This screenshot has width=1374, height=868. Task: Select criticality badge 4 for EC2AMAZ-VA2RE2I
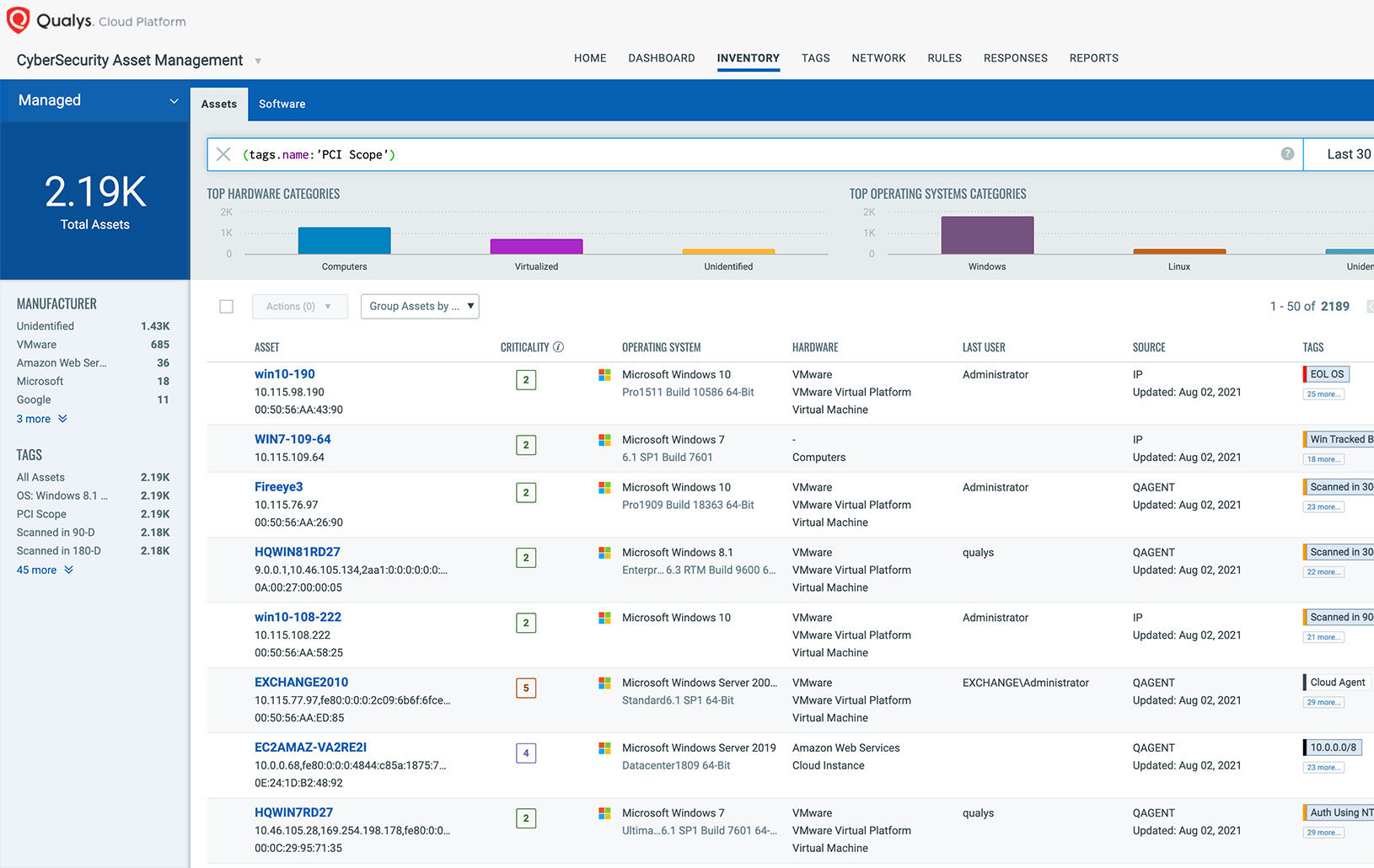pyautogui.click(x=526, y=753)
